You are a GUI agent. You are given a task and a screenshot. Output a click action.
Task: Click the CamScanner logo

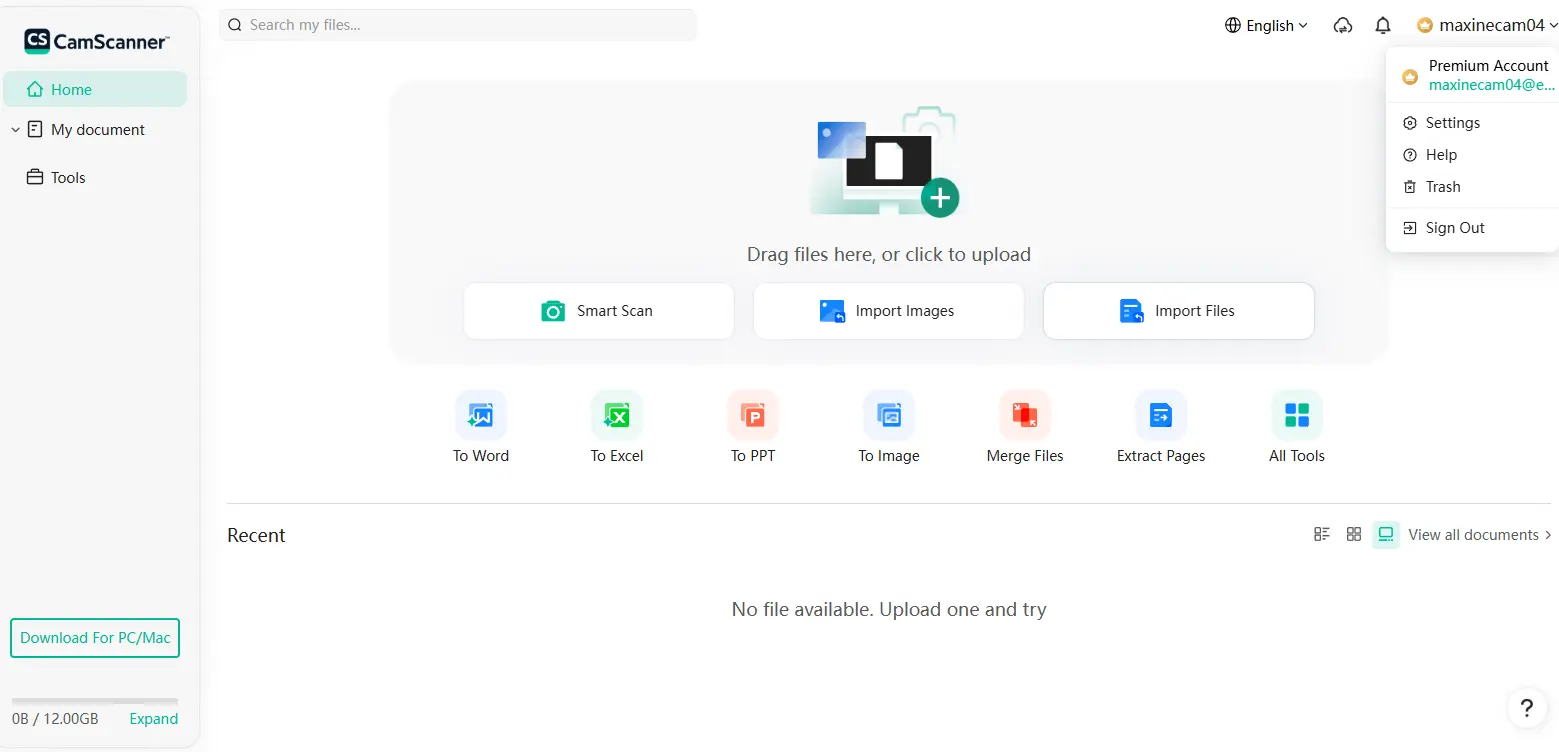[97, 41]
